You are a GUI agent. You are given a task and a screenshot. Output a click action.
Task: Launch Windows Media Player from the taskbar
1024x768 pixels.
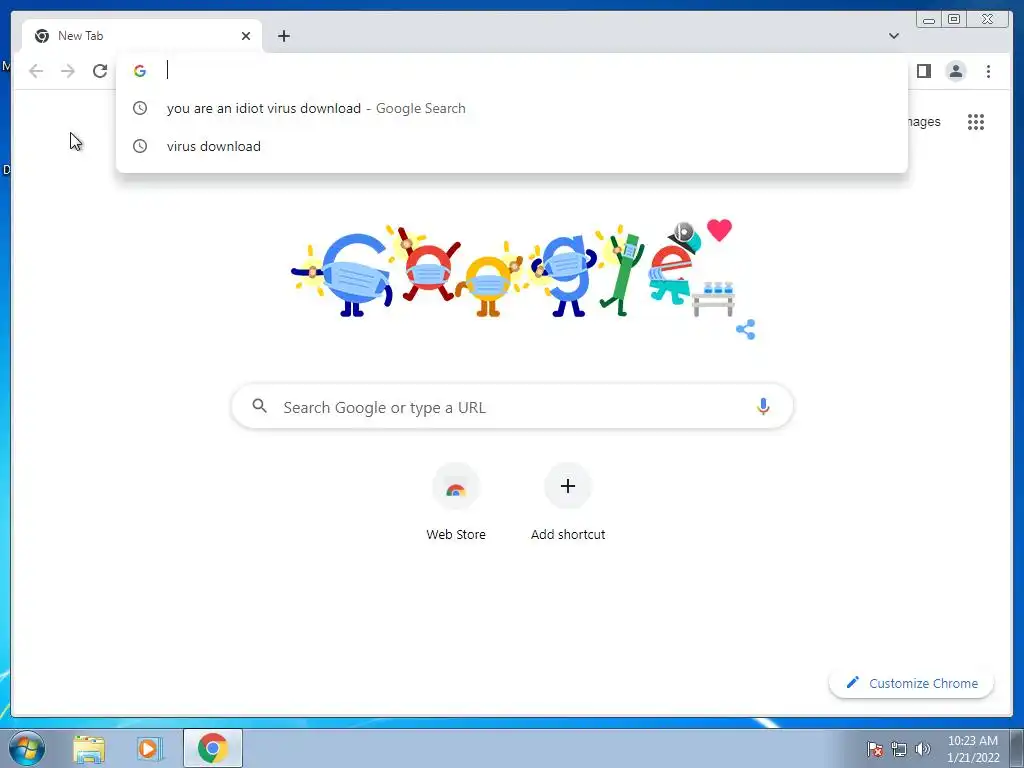pyautogui.click(x=149, y=748)
